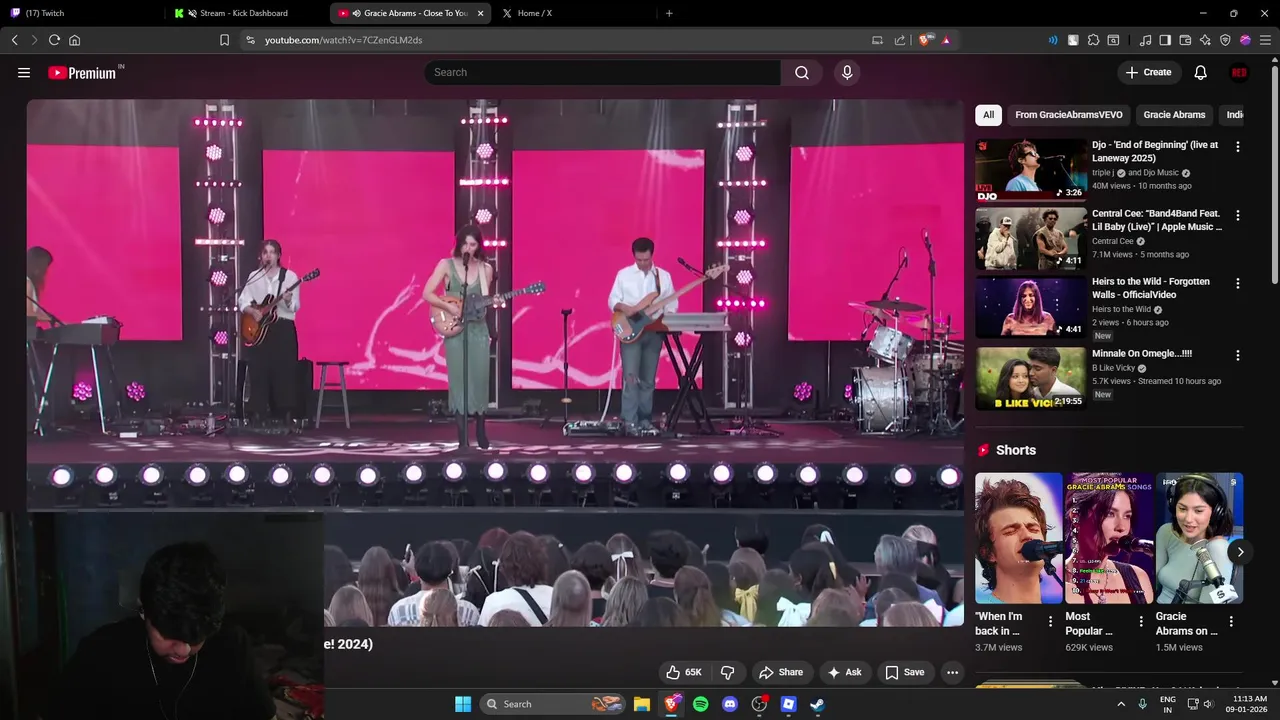Viewport: 1280px width, 720px height.
Task: Select the Gracie Abrams filter chip
Action: click(x=1174, y=115)
